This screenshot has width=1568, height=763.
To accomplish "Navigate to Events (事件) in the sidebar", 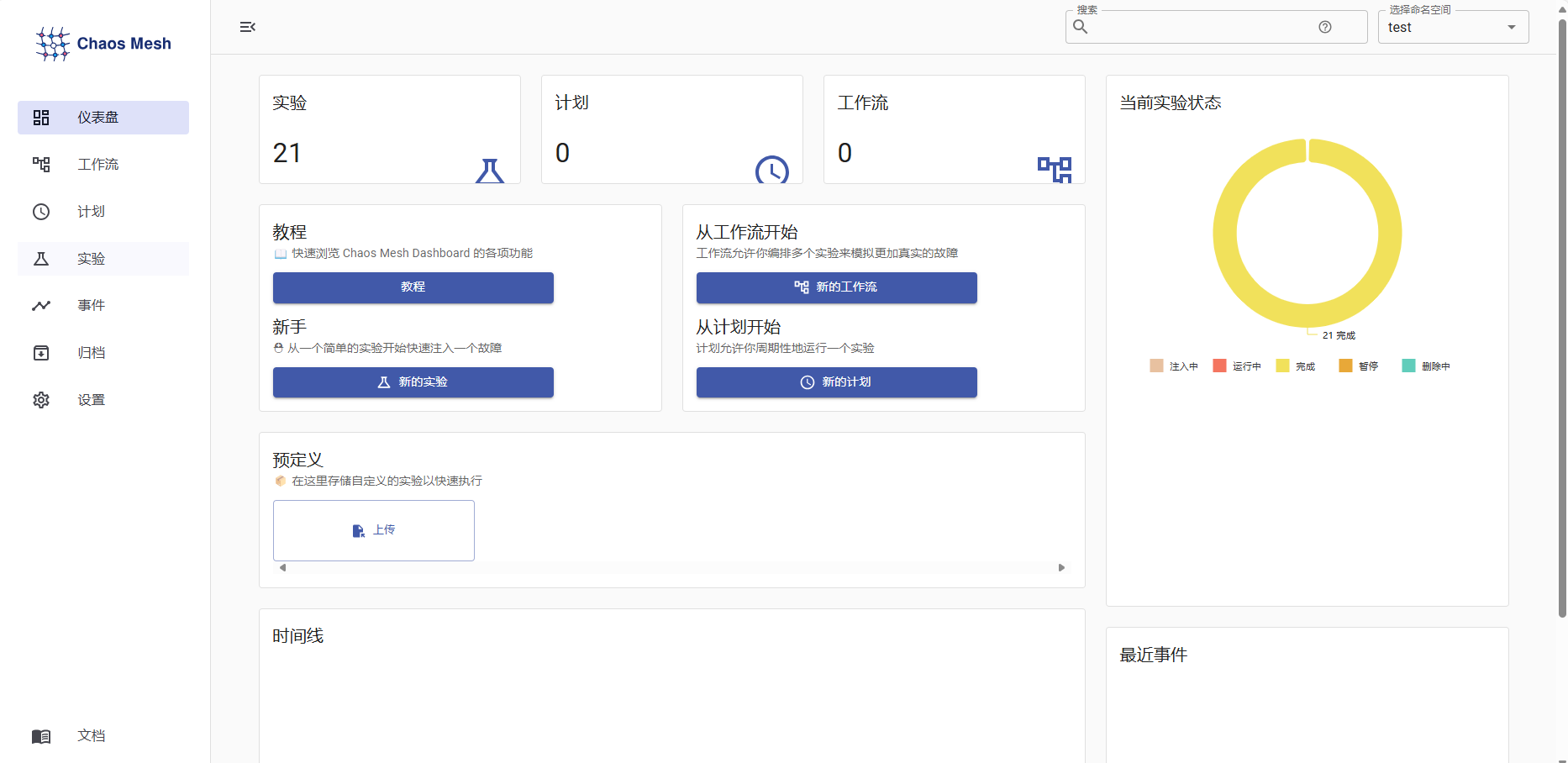I will pos(103,306).
